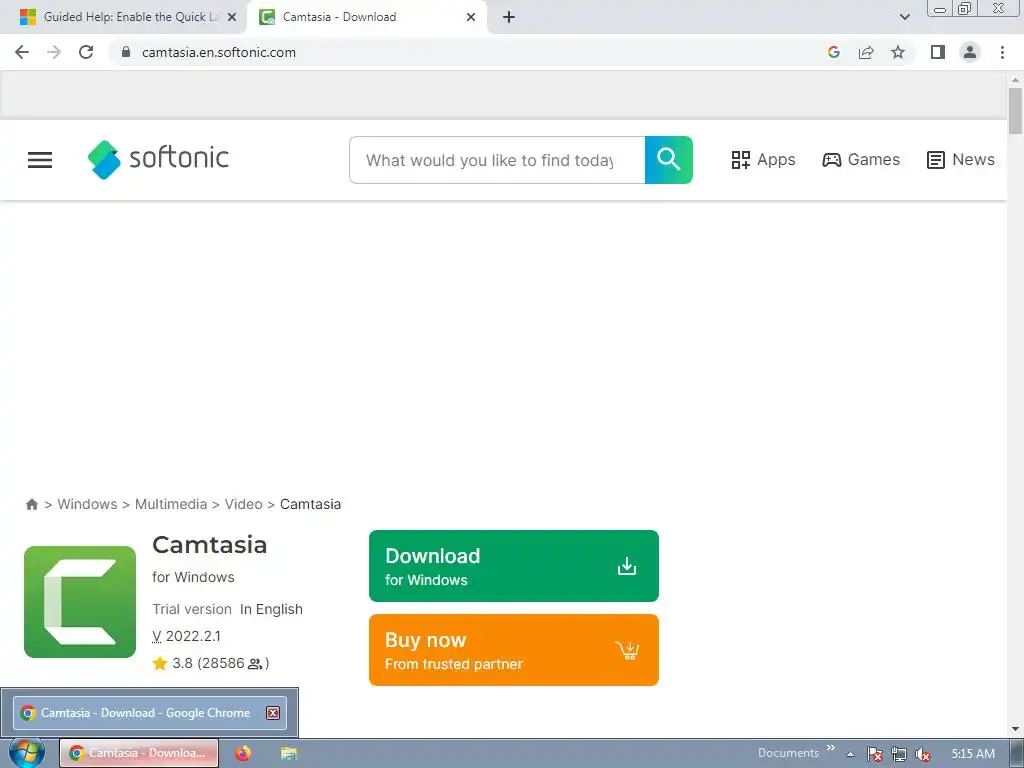
Task: Open the Windows Start button
Action: click(26, 753)
